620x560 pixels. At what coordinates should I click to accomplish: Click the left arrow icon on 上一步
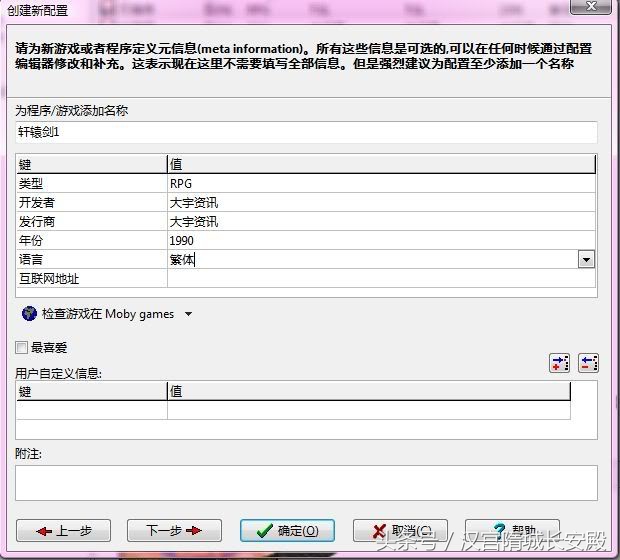(x=44, y=531)
